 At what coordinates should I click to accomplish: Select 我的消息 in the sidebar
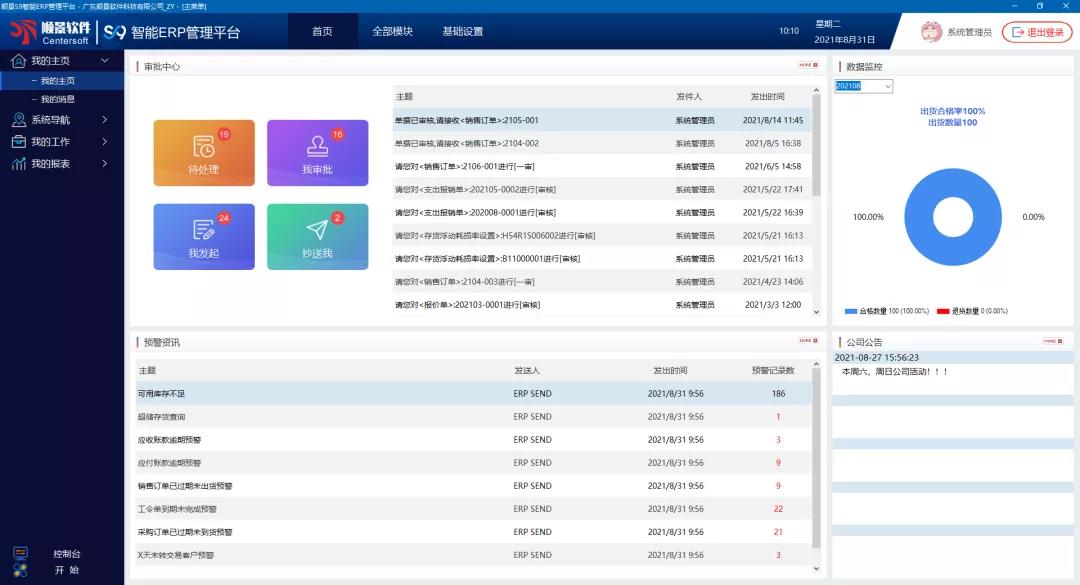pyautogui.click(x=58, y=99)
